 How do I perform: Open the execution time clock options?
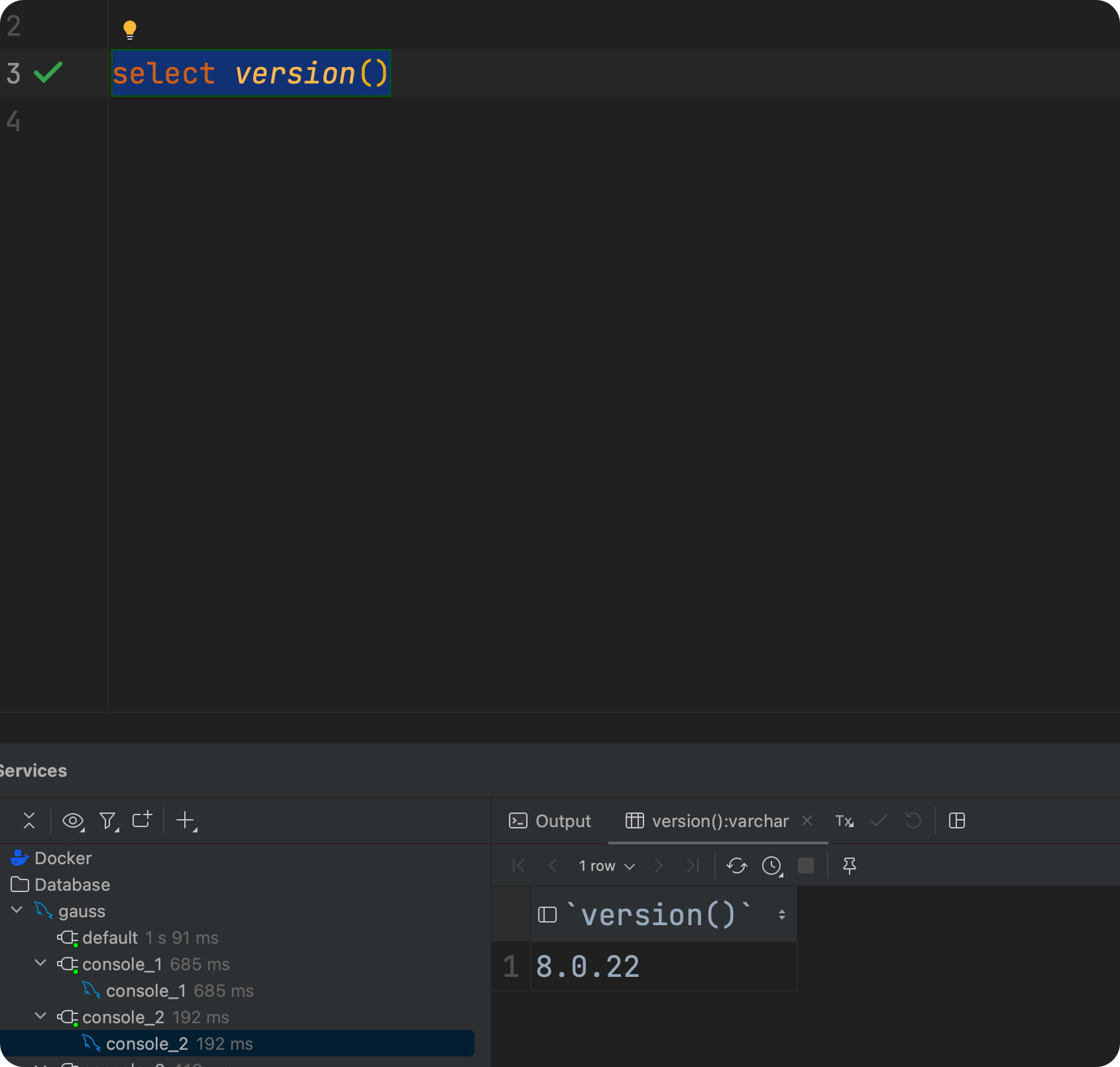(x=771, y=866)
